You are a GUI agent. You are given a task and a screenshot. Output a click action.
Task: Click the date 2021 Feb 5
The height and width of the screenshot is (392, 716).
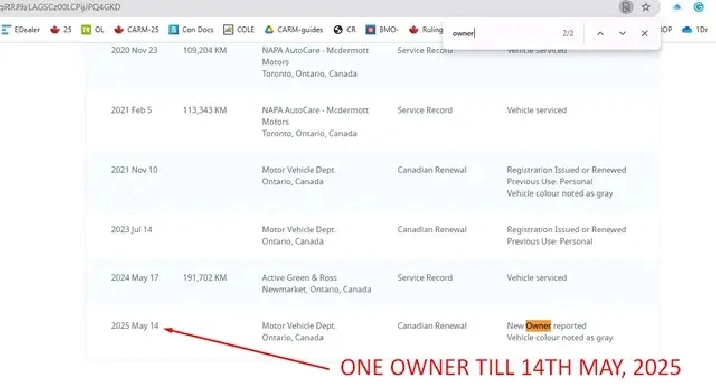pyautogui.click(x=132, y=110)
